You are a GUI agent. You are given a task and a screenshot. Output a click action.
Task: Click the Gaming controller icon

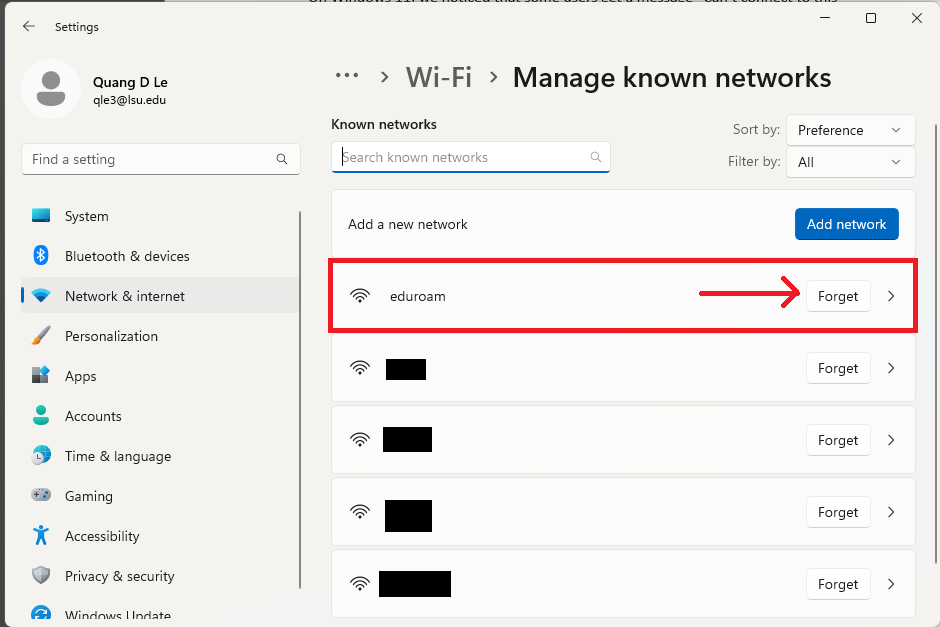[40, 496]
